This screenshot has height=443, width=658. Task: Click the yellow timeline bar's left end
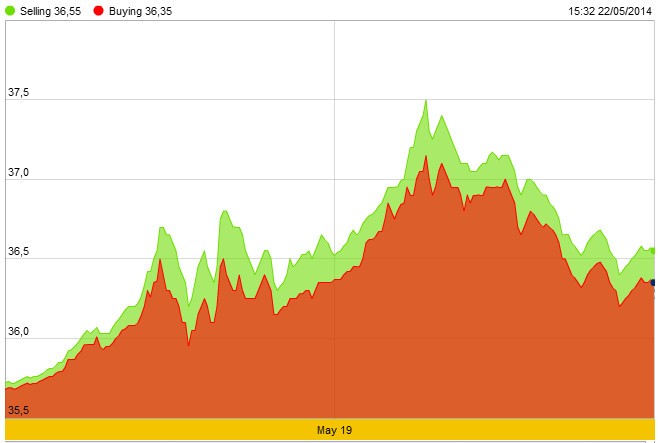[12, 430]
